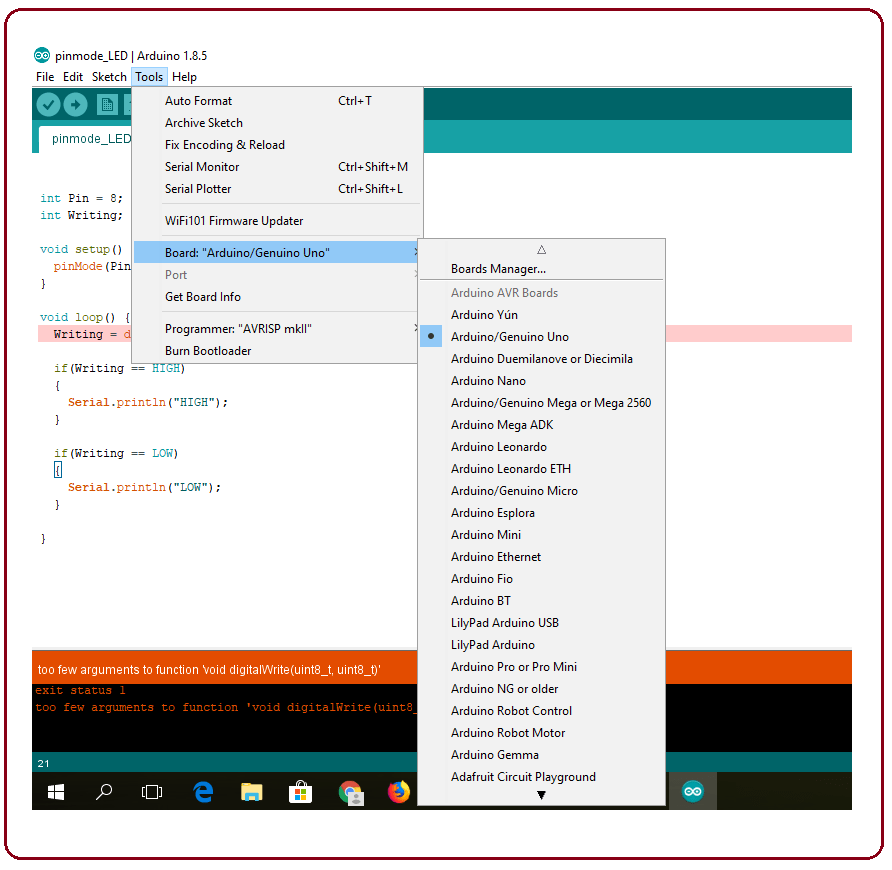Open the Sketch menu
This screenshot has height=870, width=892.
108,77
